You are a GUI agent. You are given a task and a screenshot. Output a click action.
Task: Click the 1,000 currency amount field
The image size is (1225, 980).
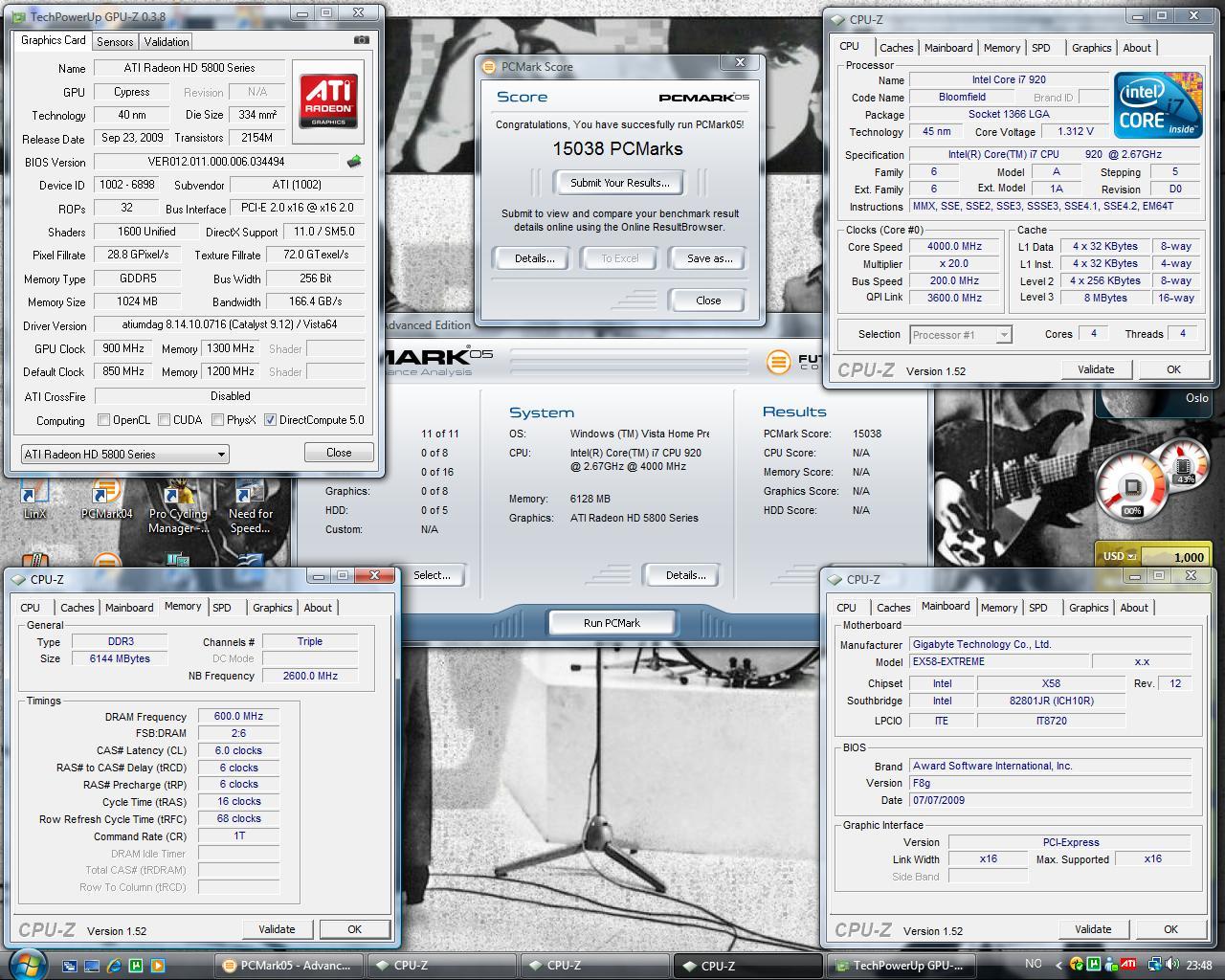(x=1173, y=556)
